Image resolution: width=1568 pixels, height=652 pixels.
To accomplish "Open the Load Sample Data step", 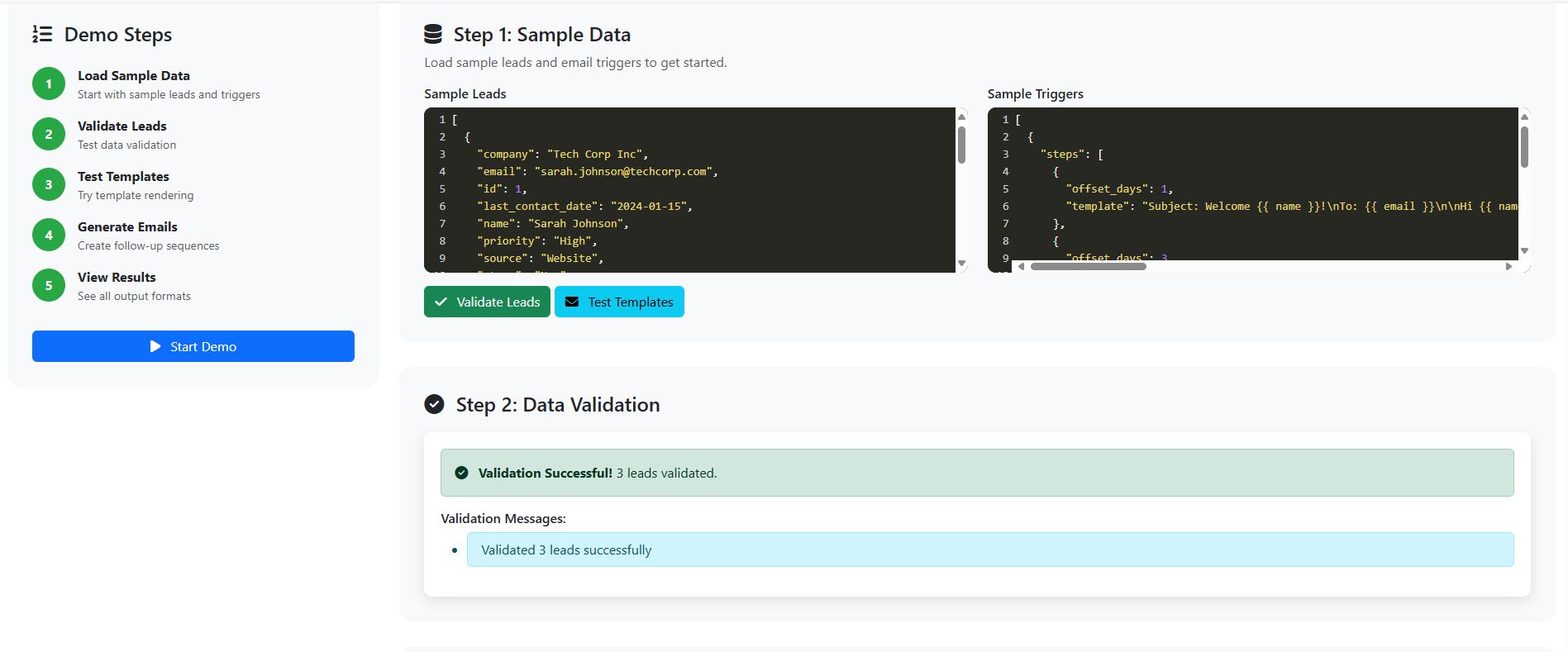I will [134, 76].
